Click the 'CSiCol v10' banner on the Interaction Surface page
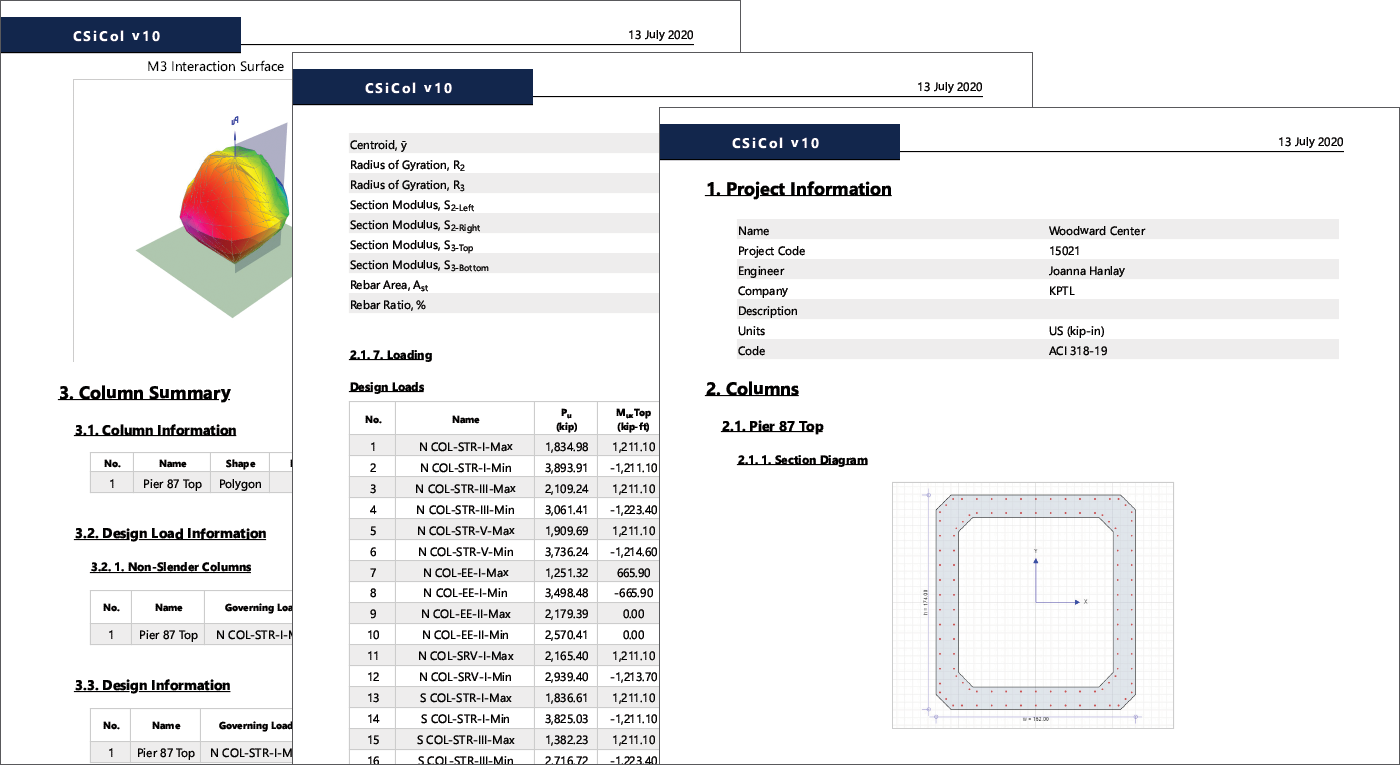Viewport: 1400px width, 765px height. point(120,35)
